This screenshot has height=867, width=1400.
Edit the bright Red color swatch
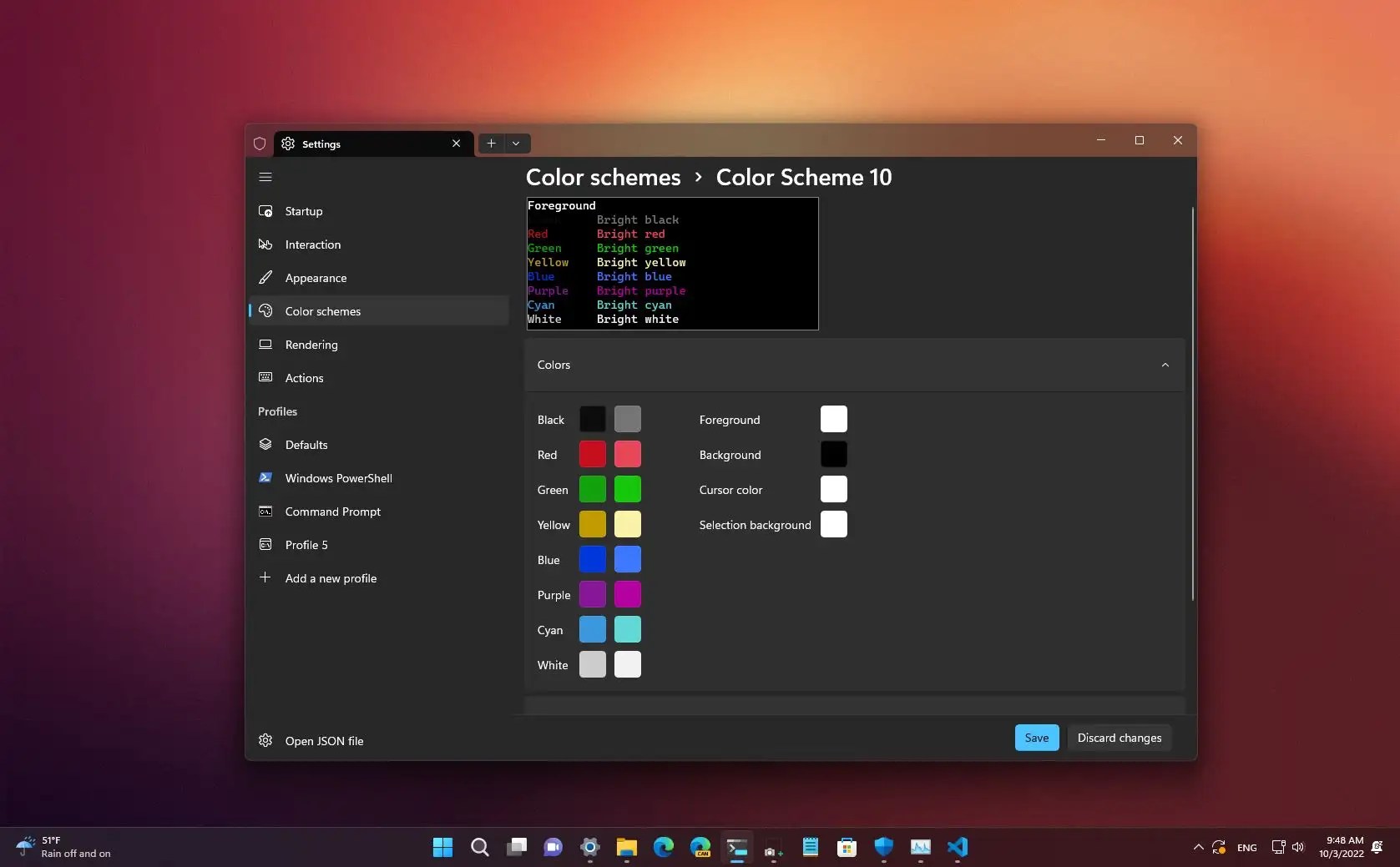click(627, 454)
